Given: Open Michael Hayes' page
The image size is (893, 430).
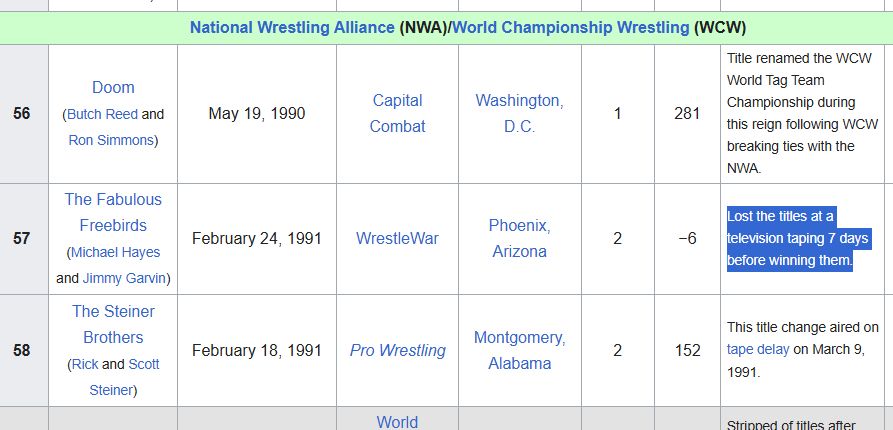Looking at the screenshot, I should (115, 252).
